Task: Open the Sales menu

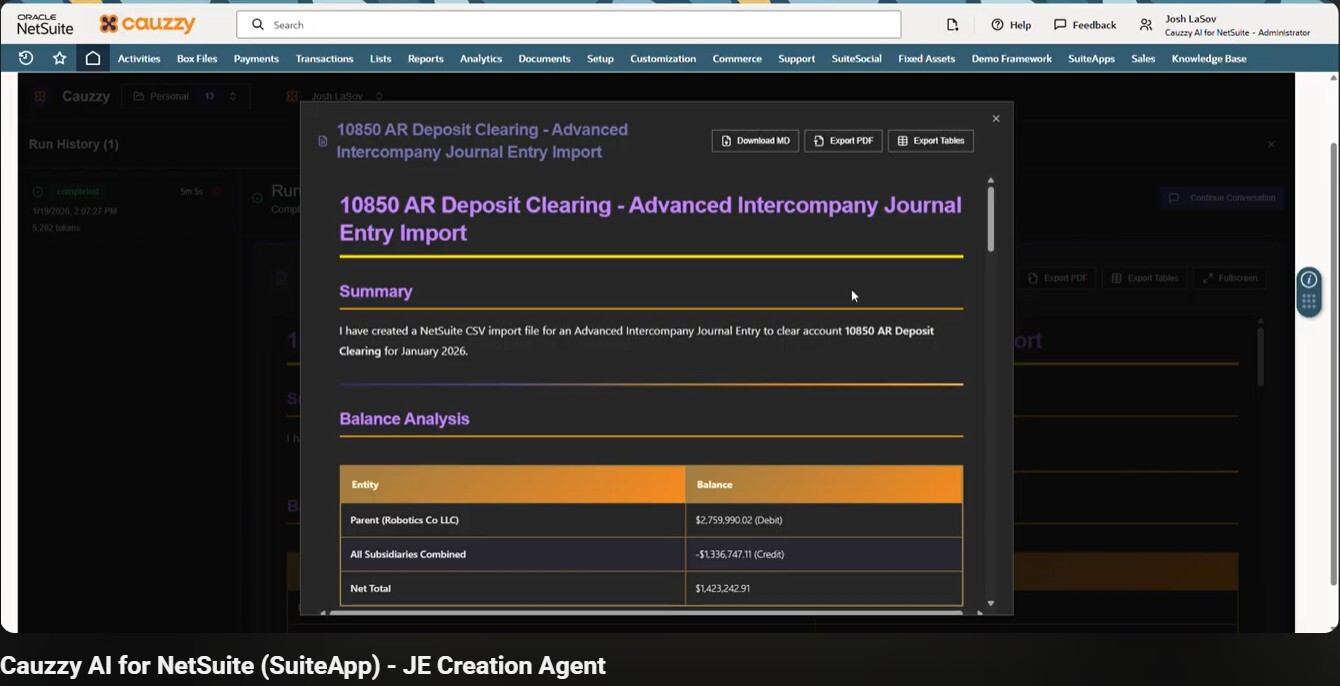Action: pos(1143,59)
